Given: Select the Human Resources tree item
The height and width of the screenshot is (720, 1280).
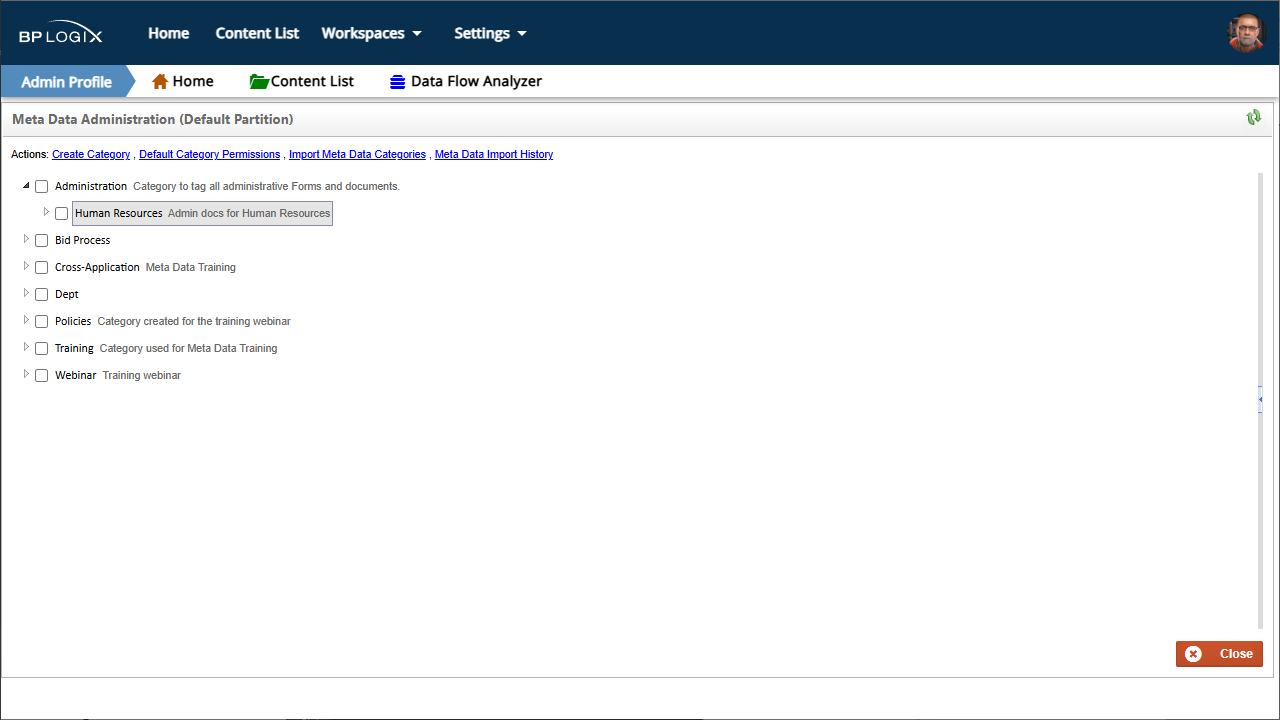Looking at the screenshot, I should tap(202, 213).
